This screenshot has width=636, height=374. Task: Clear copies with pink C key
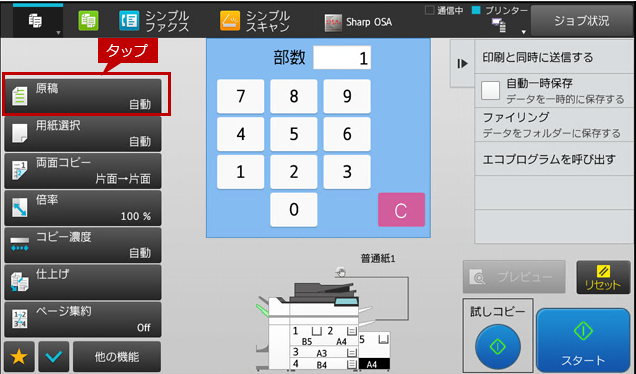pos(401,210)
